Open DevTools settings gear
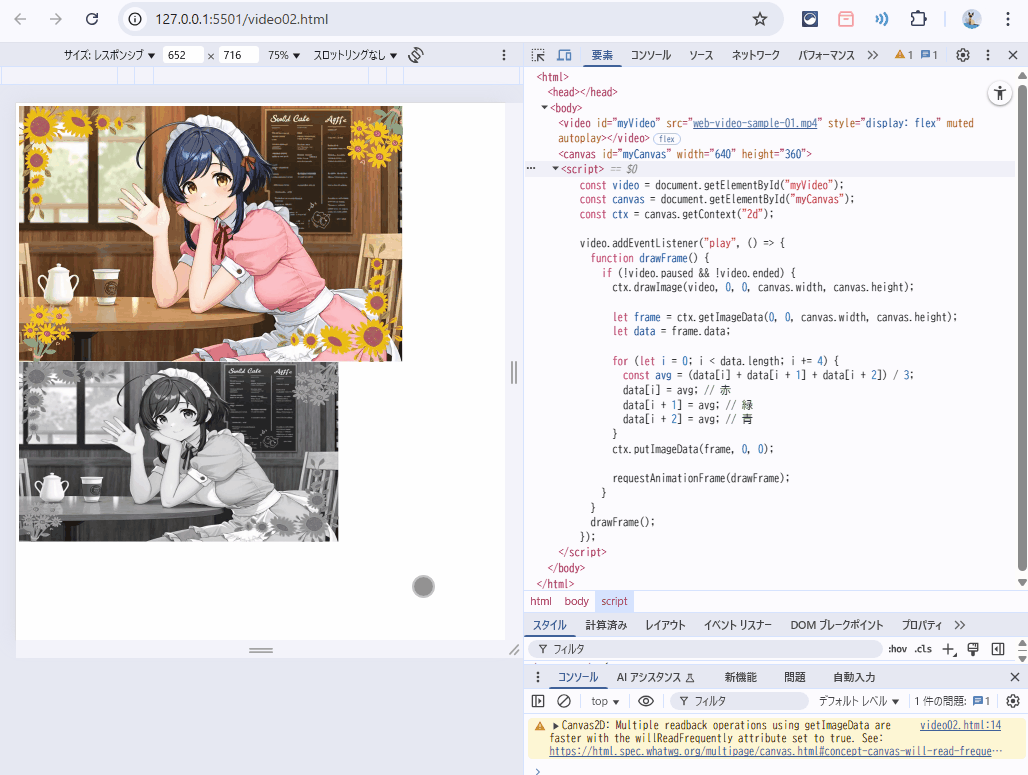 click(962, 55)
